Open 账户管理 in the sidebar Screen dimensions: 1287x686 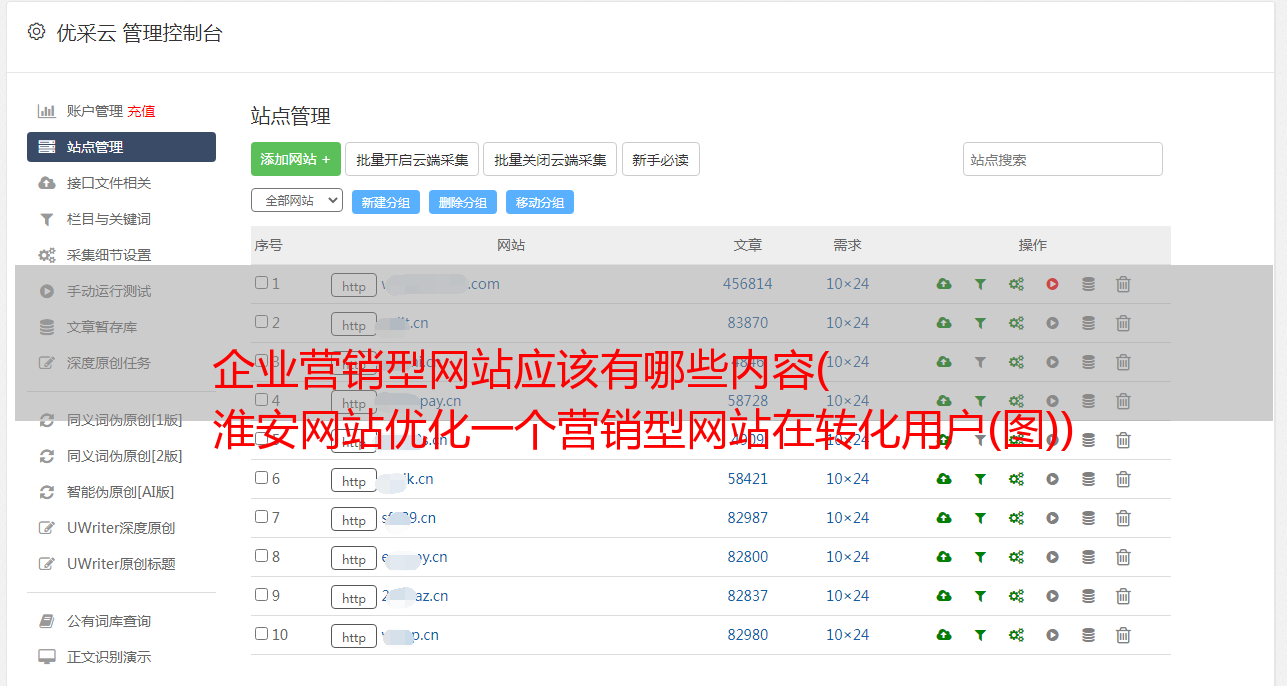pos(95,111)
